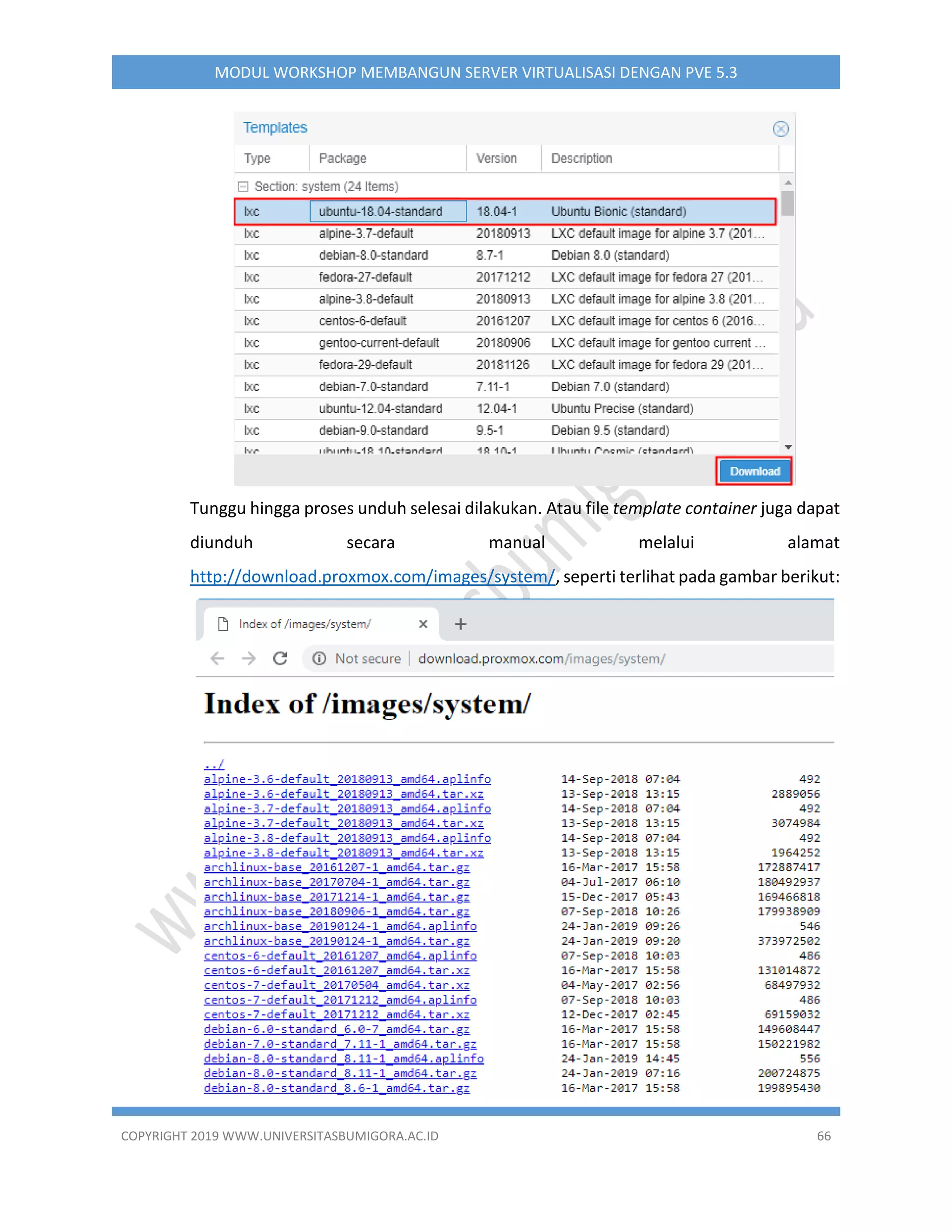Image resolution: width=952 pixels, height=1232 pixels.
Task: Open alpine-3.6-default_20180913_amd64.aplinfo link
Action: [347, 779]
